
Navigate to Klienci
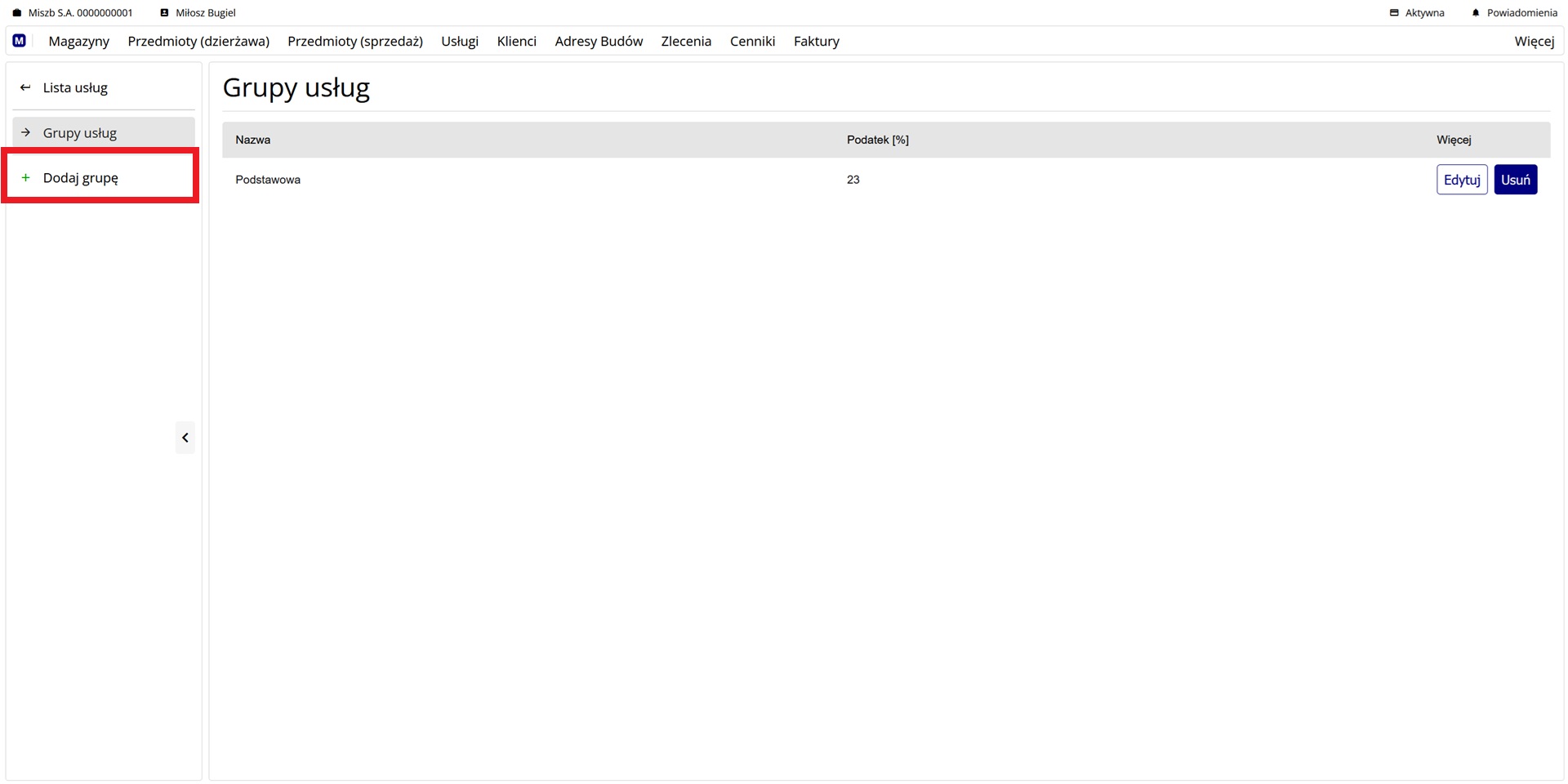coord(516,41)
